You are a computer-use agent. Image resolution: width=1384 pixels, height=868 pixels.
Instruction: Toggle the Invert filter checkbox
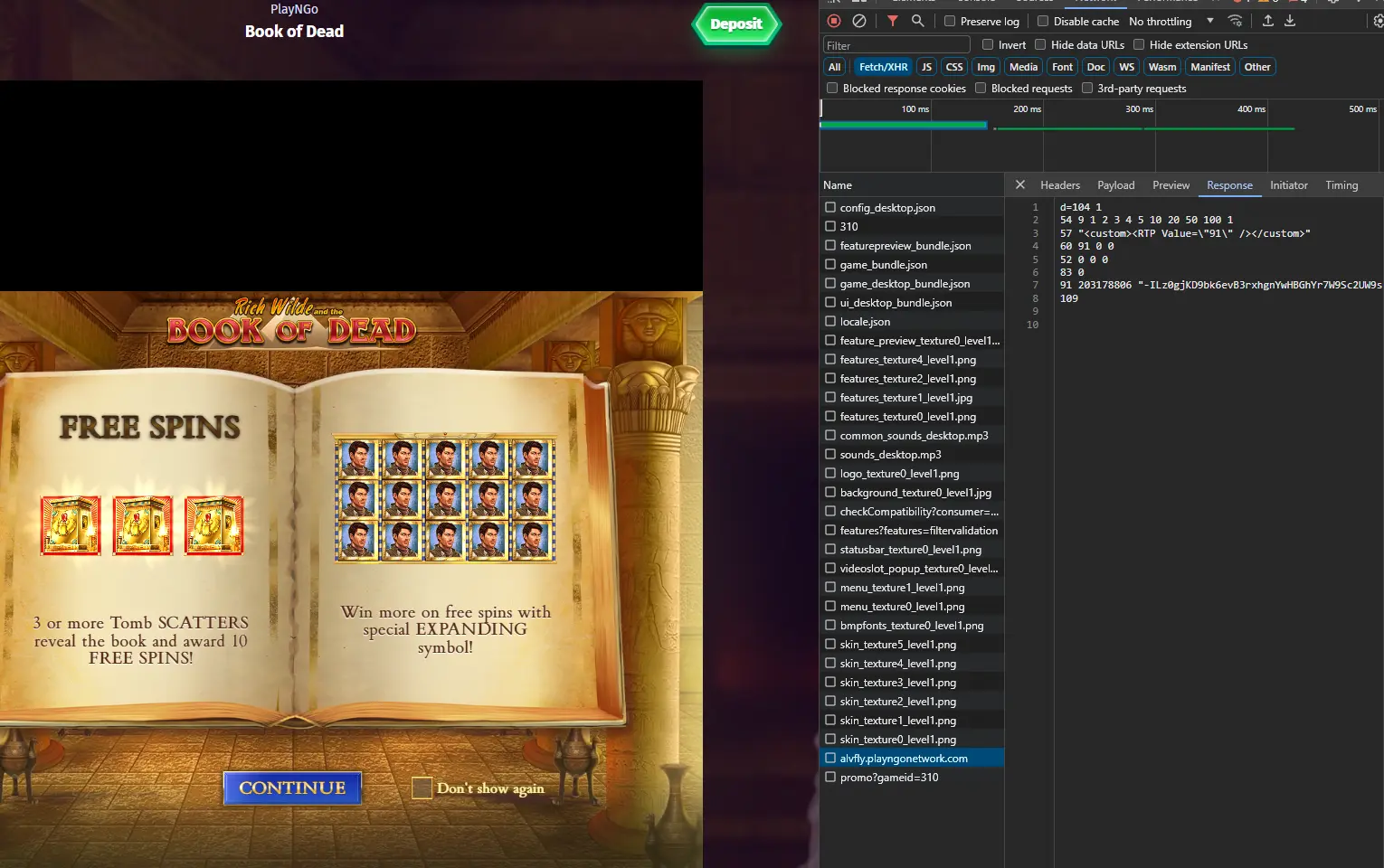(988, 44)
